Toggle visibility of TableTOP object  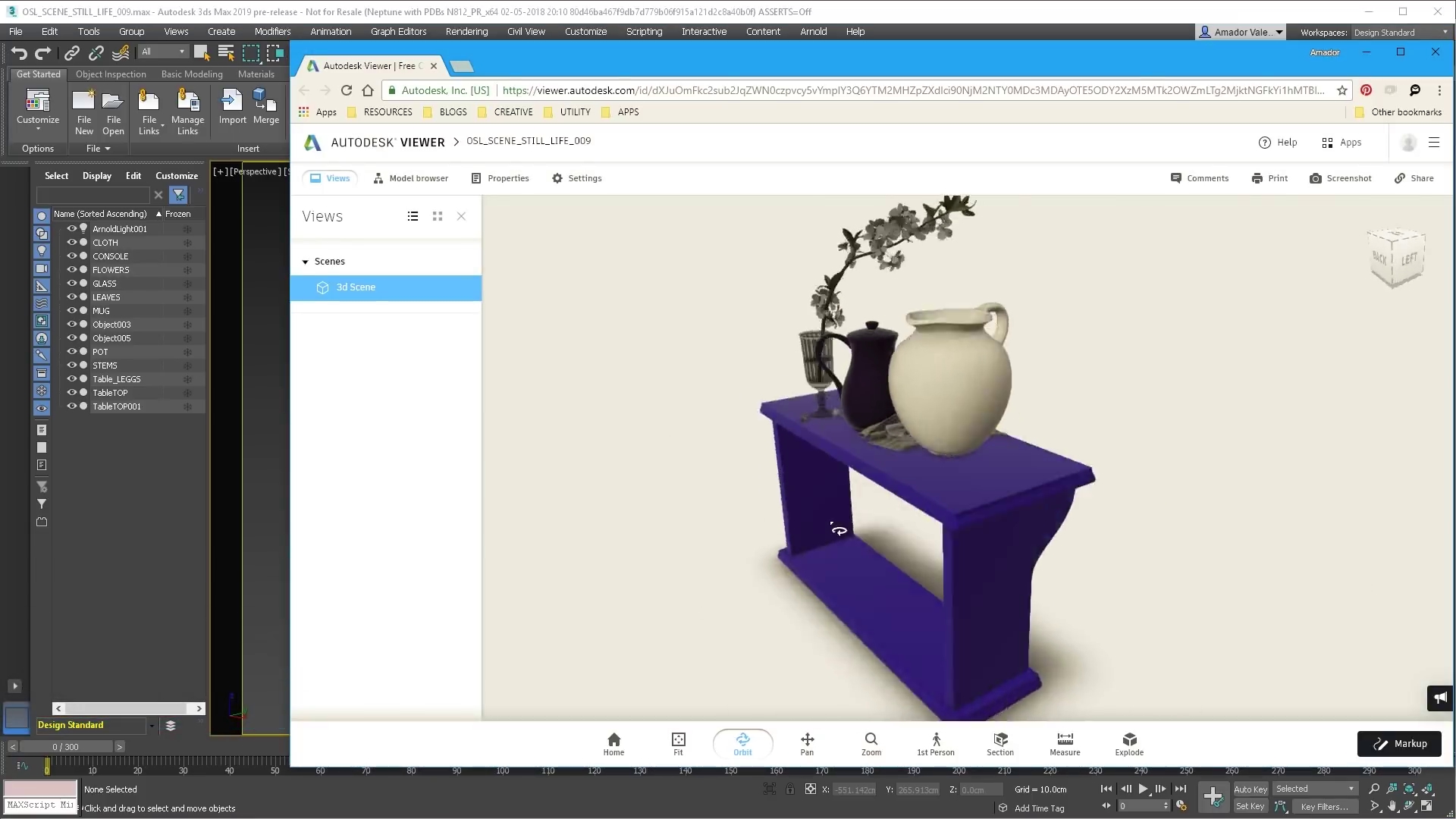click(x=72, y=392)
